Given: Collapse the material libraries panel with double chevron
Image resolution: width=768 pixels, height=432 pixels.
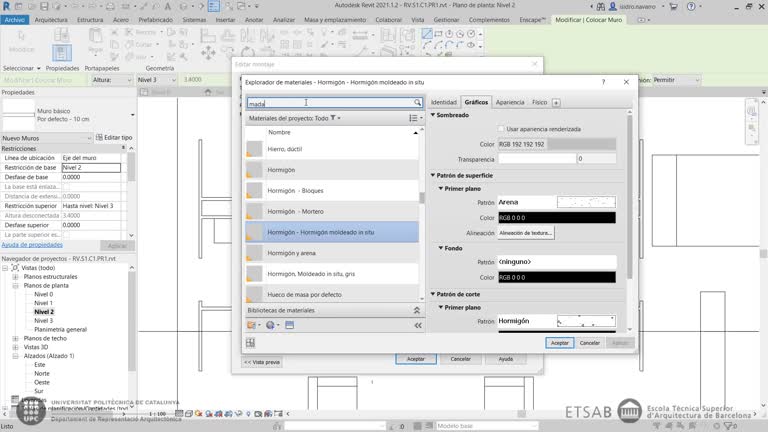Looking at the screenshot, I should 417,311.
